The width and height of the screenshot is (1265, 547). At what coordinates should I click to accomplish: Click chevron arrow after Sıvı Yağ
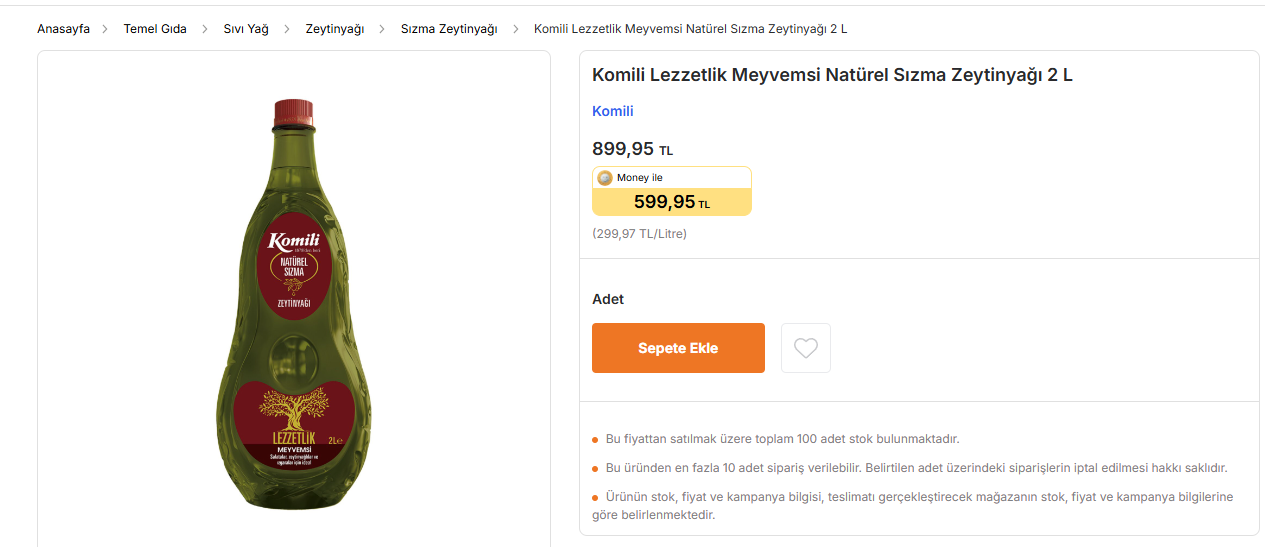(287, 29)
